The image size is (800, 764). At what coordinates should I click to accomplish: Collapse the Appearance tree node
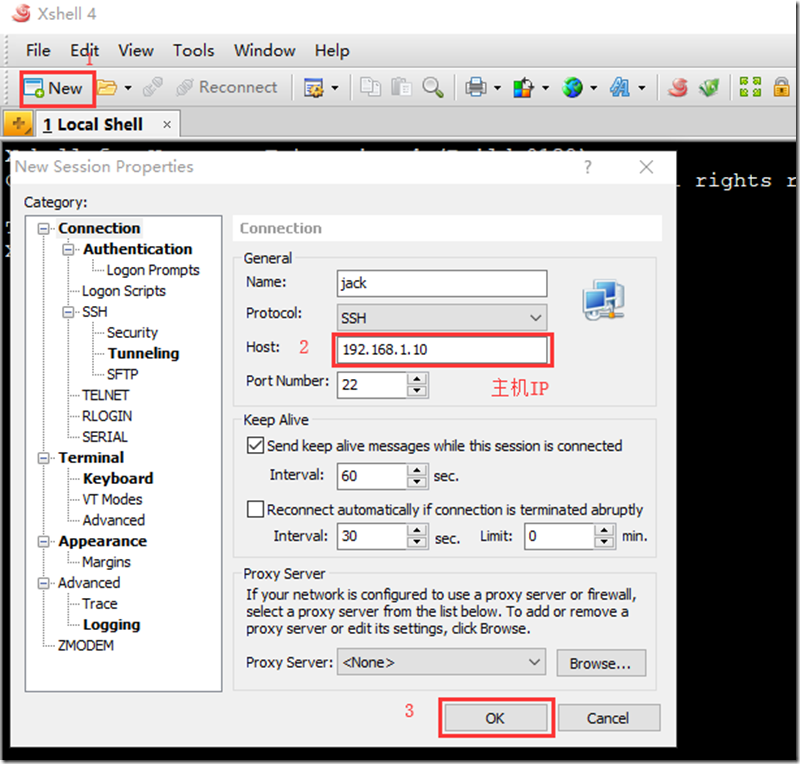(44, 541)
